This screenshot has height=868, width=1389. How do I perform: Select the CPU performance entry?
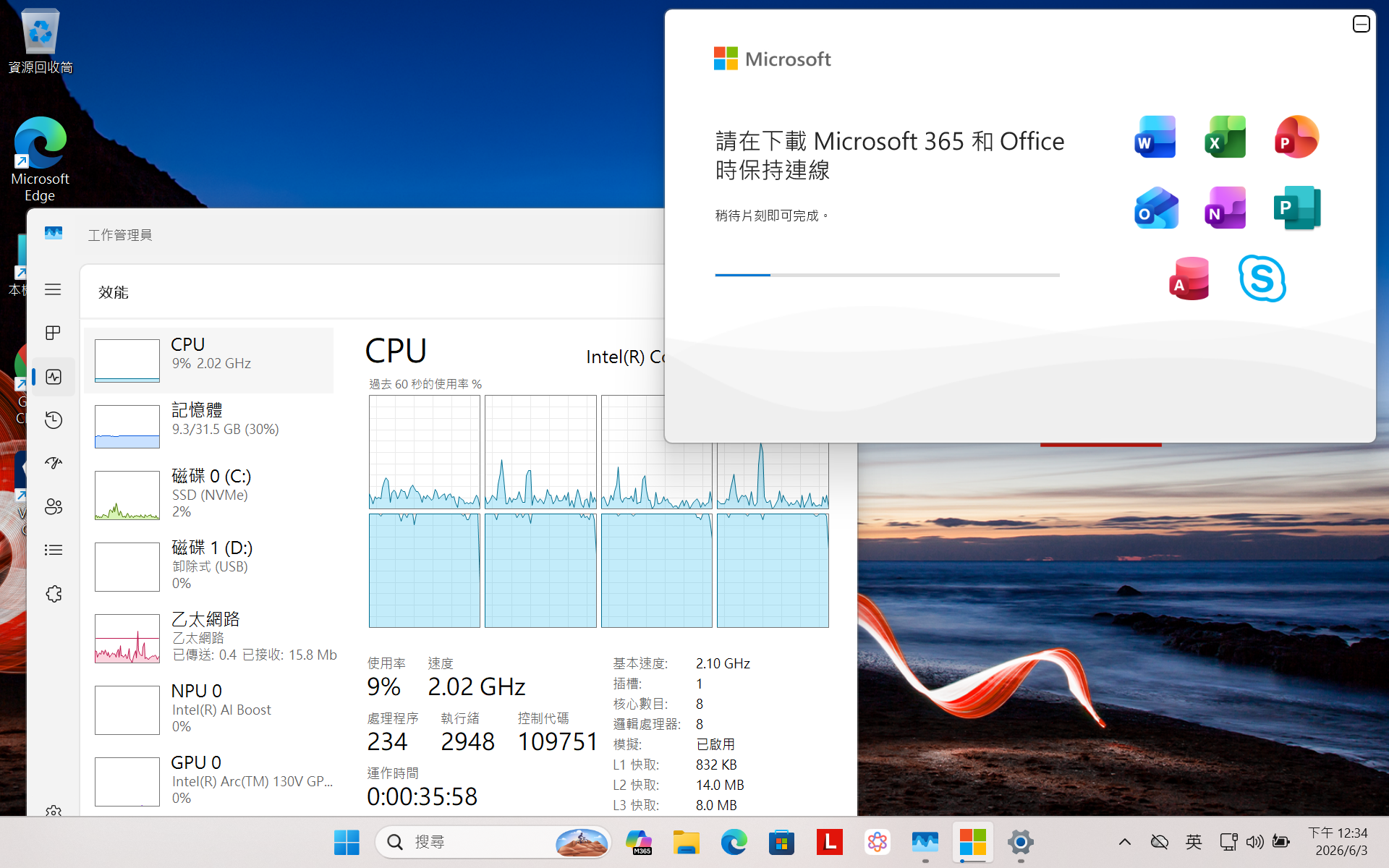coord(209,360)
